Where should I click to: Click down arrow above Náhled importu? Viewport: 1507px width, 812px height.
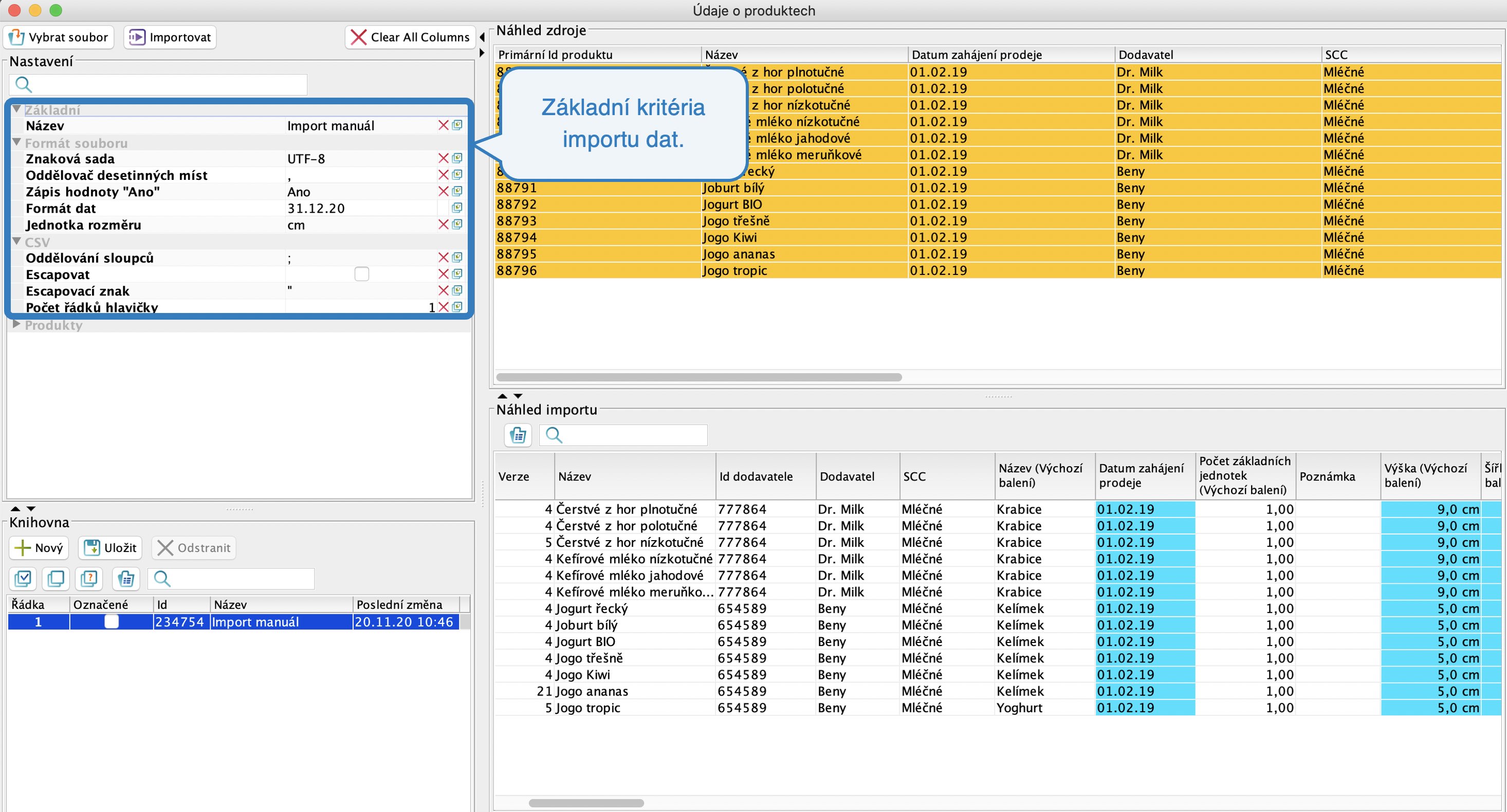518,396
